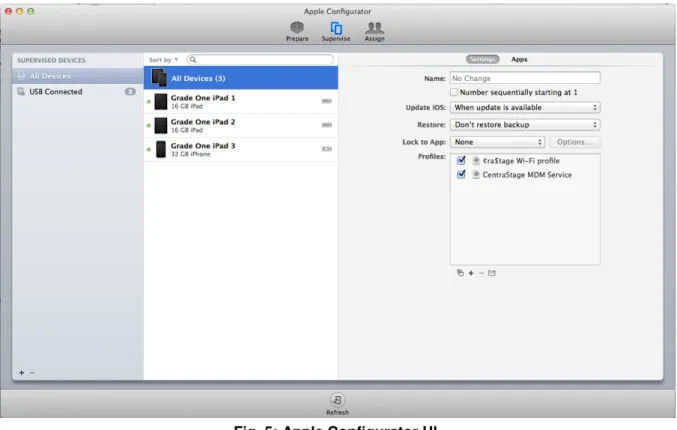Add a new profile with plus

(471, 273)
